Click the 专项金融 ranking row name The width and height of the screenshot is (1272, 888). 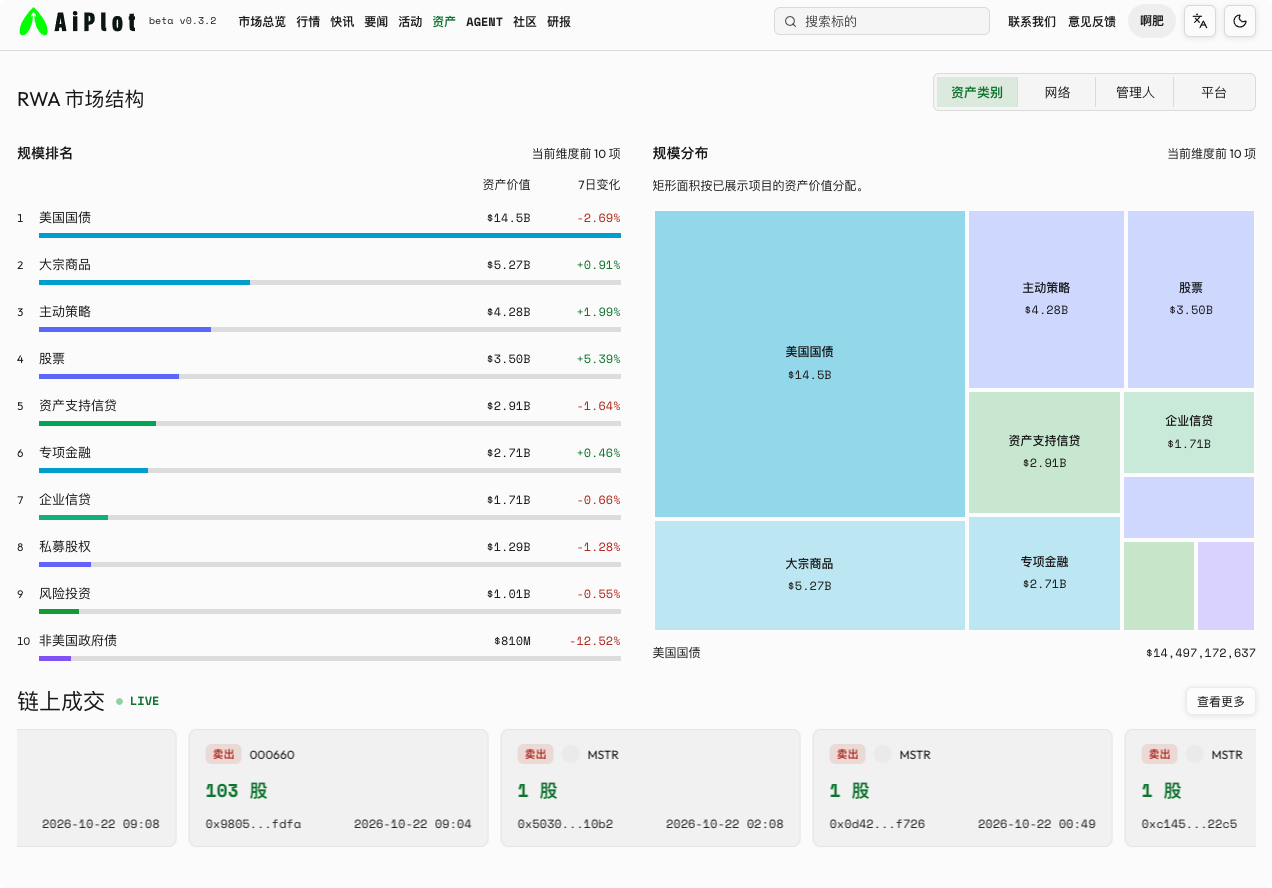[65, 452]
